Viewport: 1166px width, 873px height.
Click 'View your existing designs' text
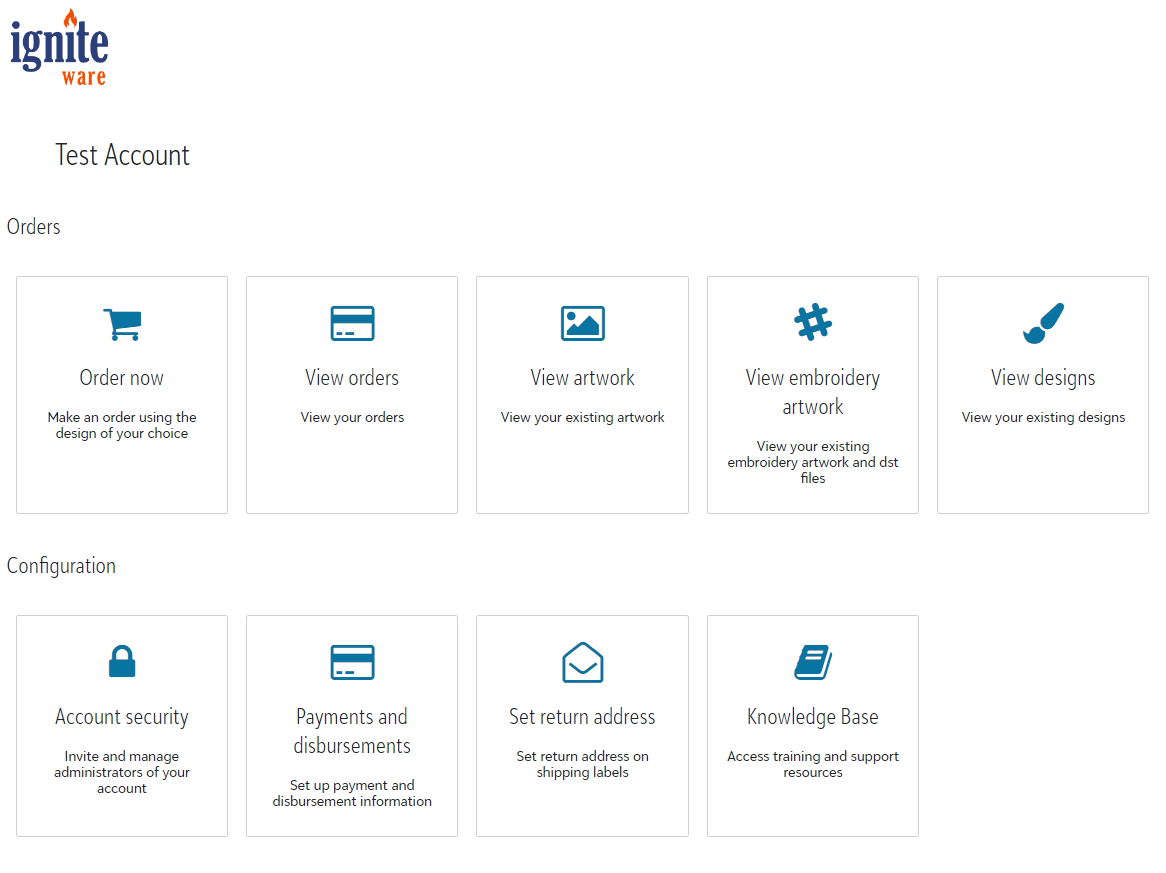[x=1043, y=418]
